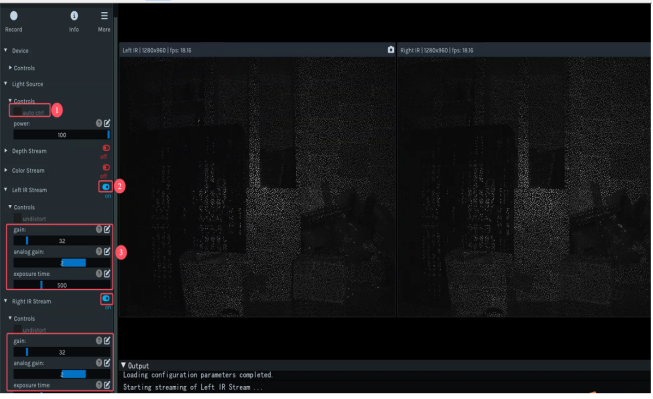Click the Light Source power slider
This screenshot has width=653, height=399.
pos(62,135)
